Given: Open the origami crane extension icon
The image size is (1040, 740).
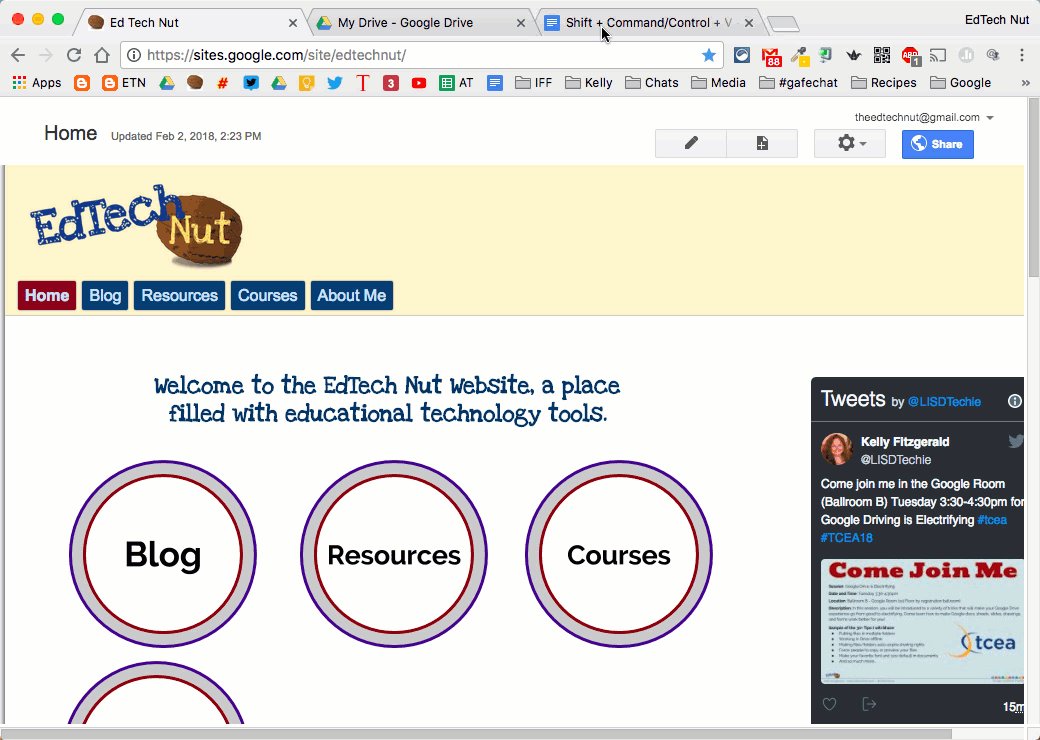Looking at the screenshot, I should [x=854, y=55].
